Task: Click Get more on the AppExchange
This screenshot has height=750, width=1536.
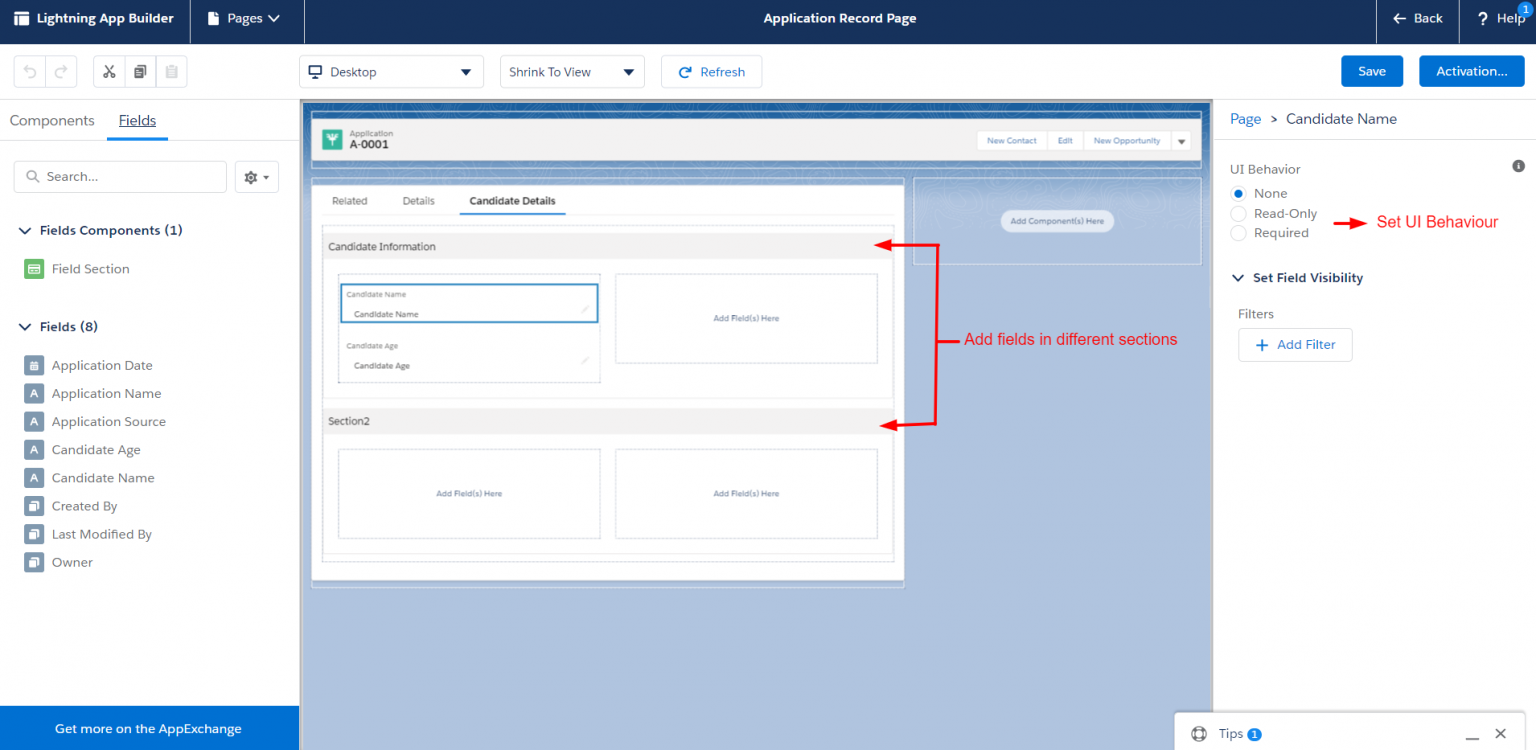Action: [149, 728]
